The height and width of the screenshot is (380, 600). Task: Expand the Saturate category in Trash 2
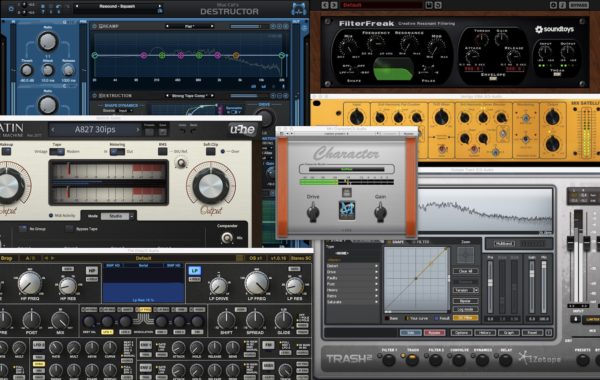coord(352,302)
